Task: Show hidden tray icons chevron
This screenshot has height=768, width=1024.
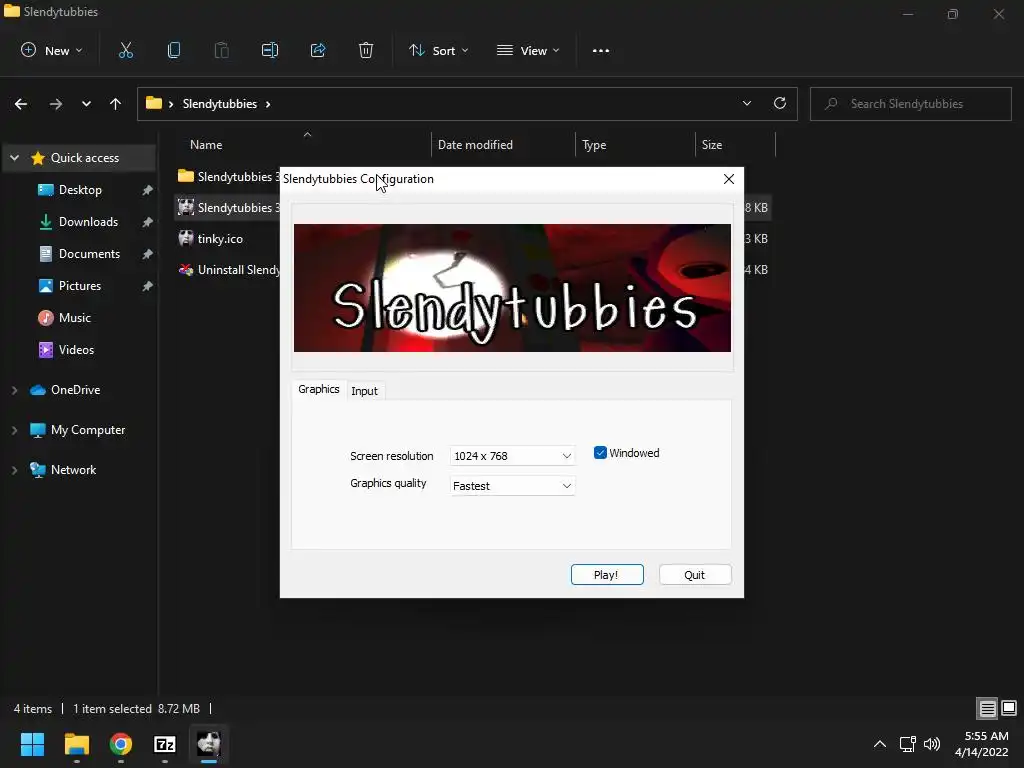Action: tap(880, 744)
